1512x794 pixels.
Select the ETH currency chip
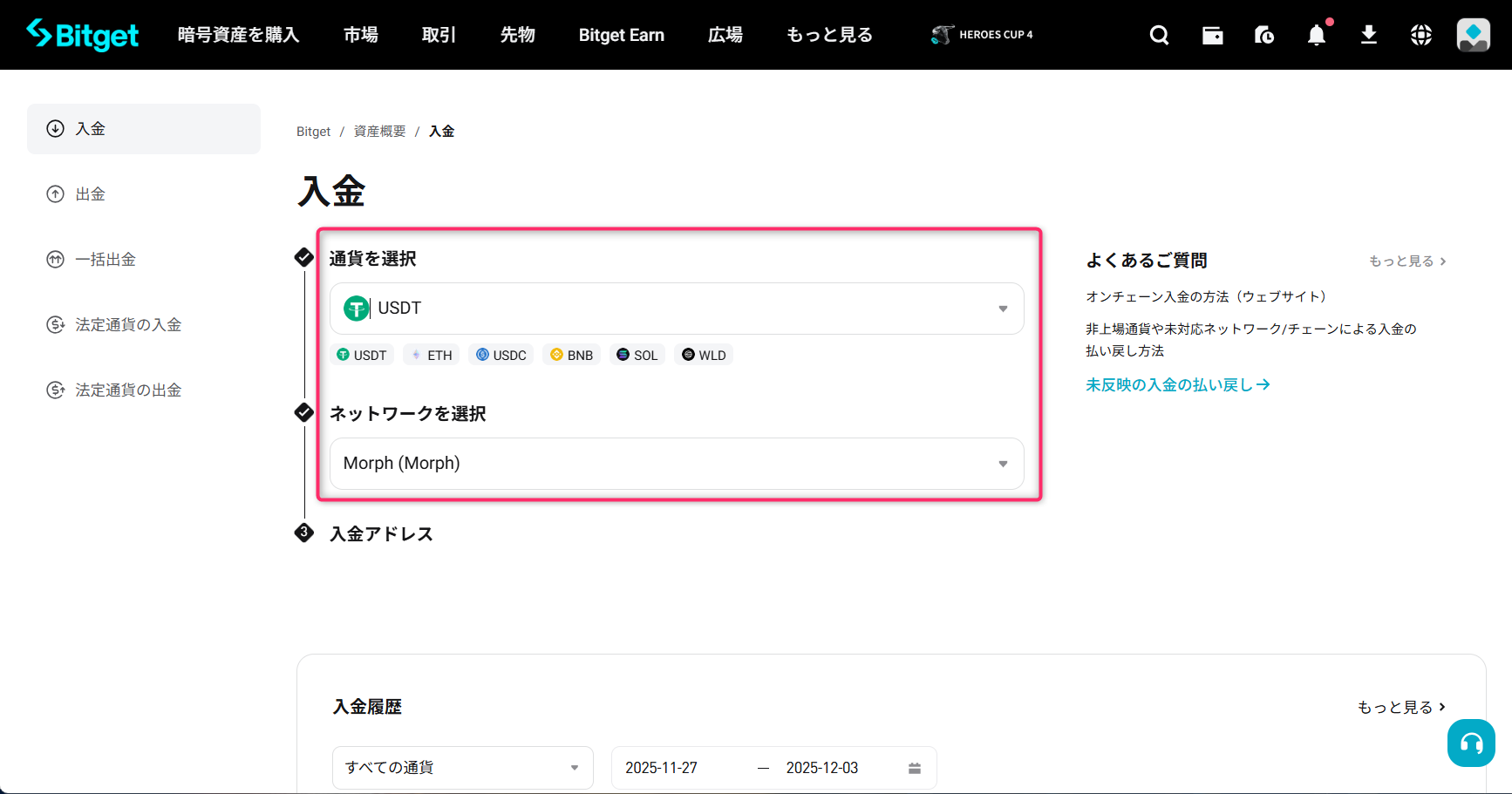(431, 355)
